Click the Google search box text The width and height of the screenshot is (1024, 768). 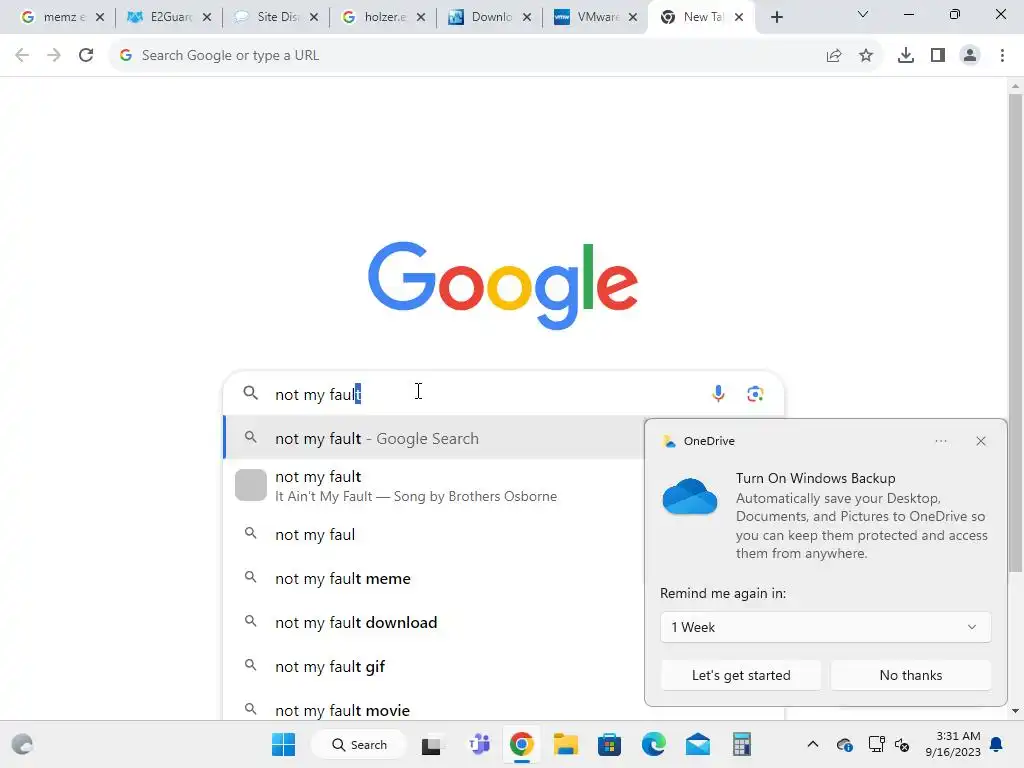pyautogui.click(x=318, y=394)
